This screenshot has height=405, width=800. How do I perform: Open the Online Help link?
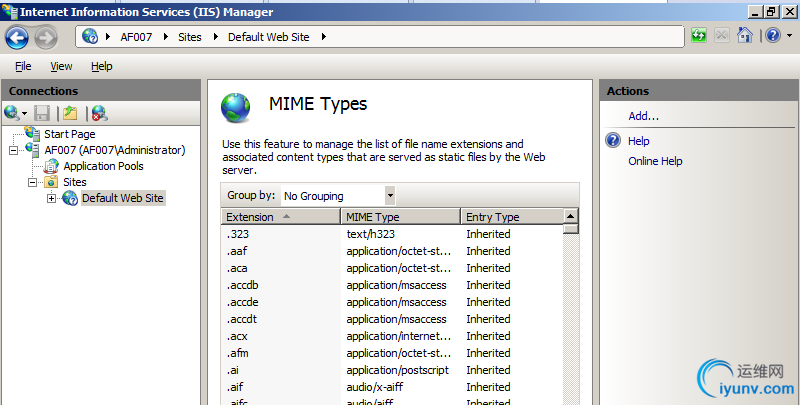[x=655, y=161]
